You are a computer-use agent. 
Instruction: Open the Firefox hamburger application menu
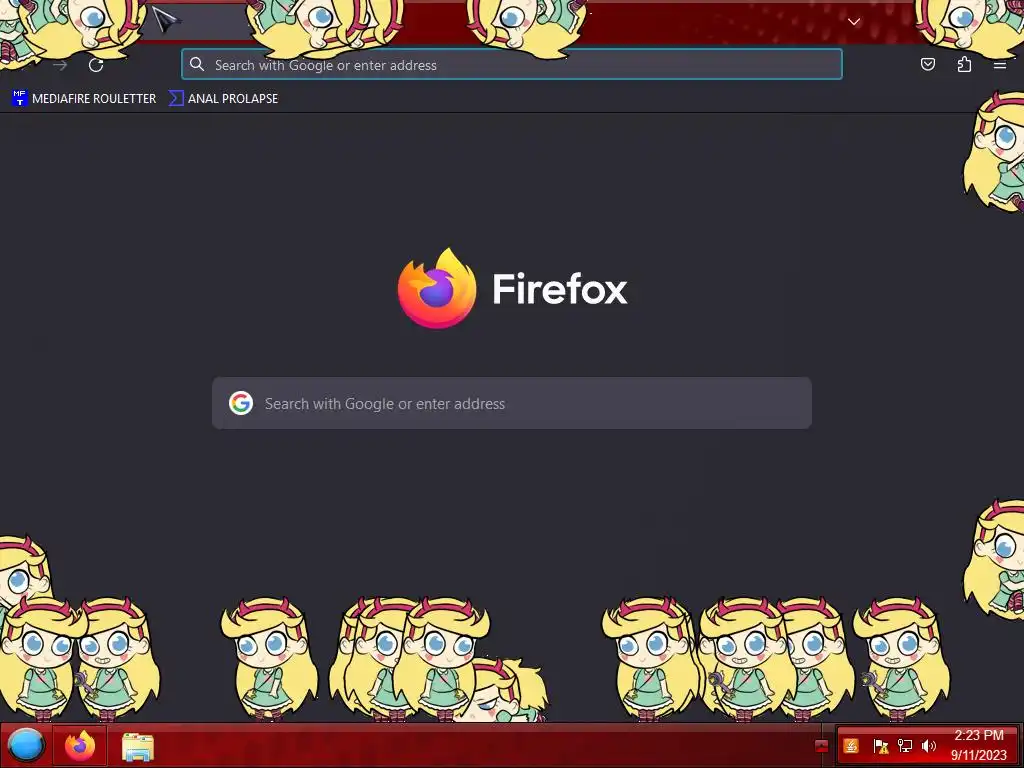pyautogui.click(x=999, y=65)
